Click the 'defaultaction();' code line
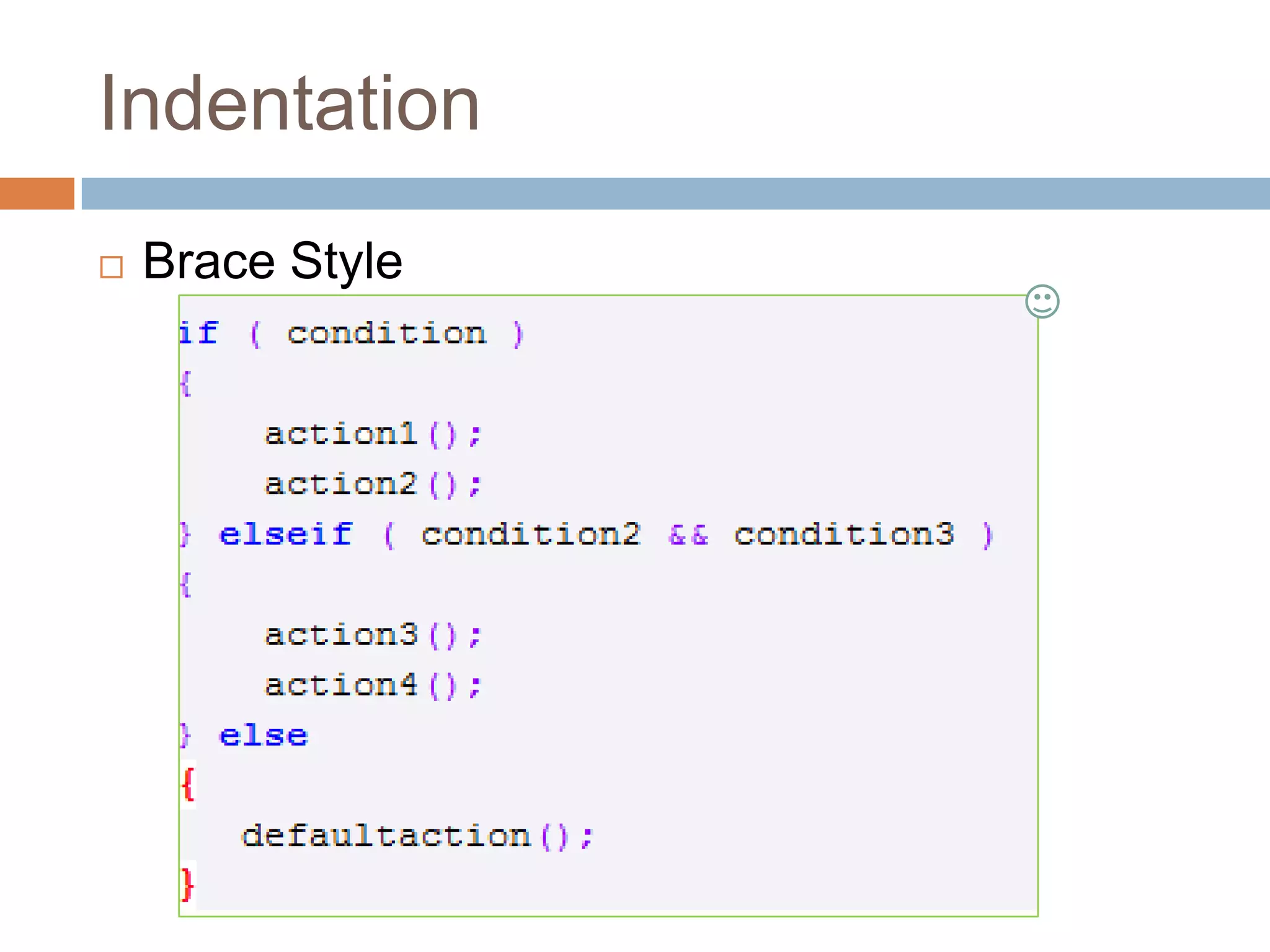This screenshot has height=952, width=1270. pyautogui.click(x=417, y=836)
